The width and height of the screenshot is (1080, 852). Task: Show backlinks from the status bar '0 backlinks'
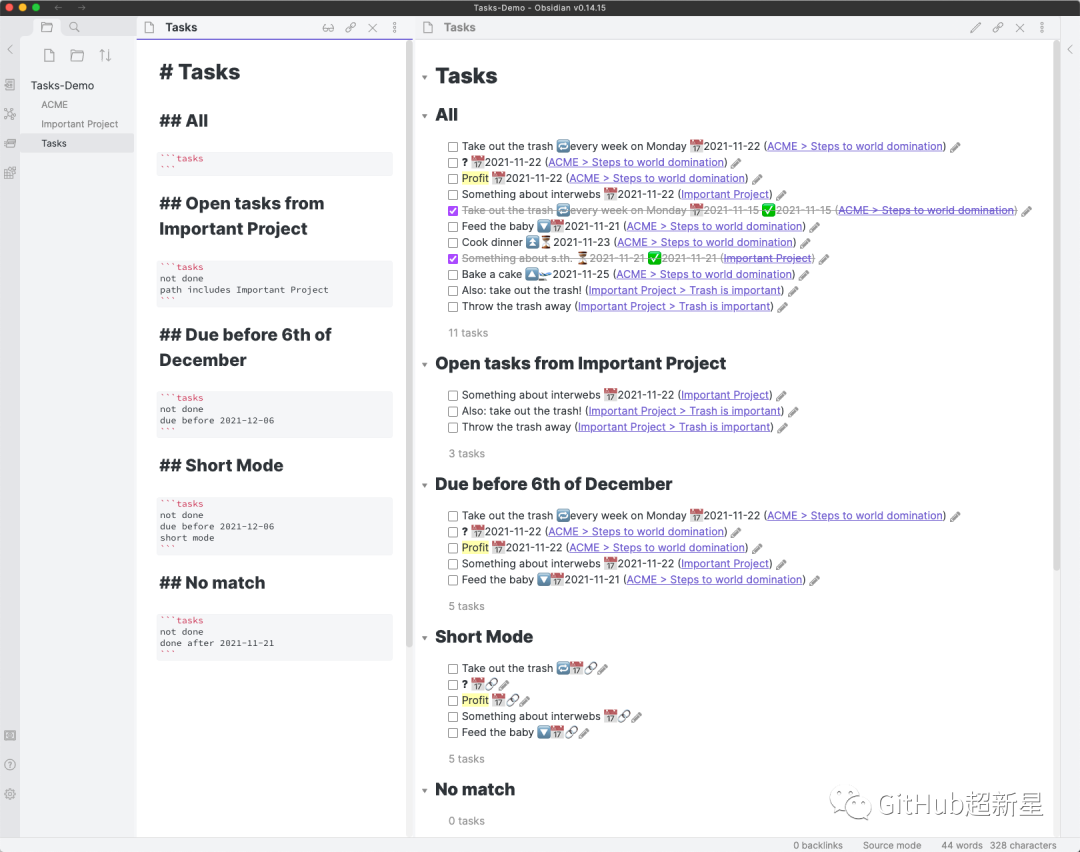(818, 845)
